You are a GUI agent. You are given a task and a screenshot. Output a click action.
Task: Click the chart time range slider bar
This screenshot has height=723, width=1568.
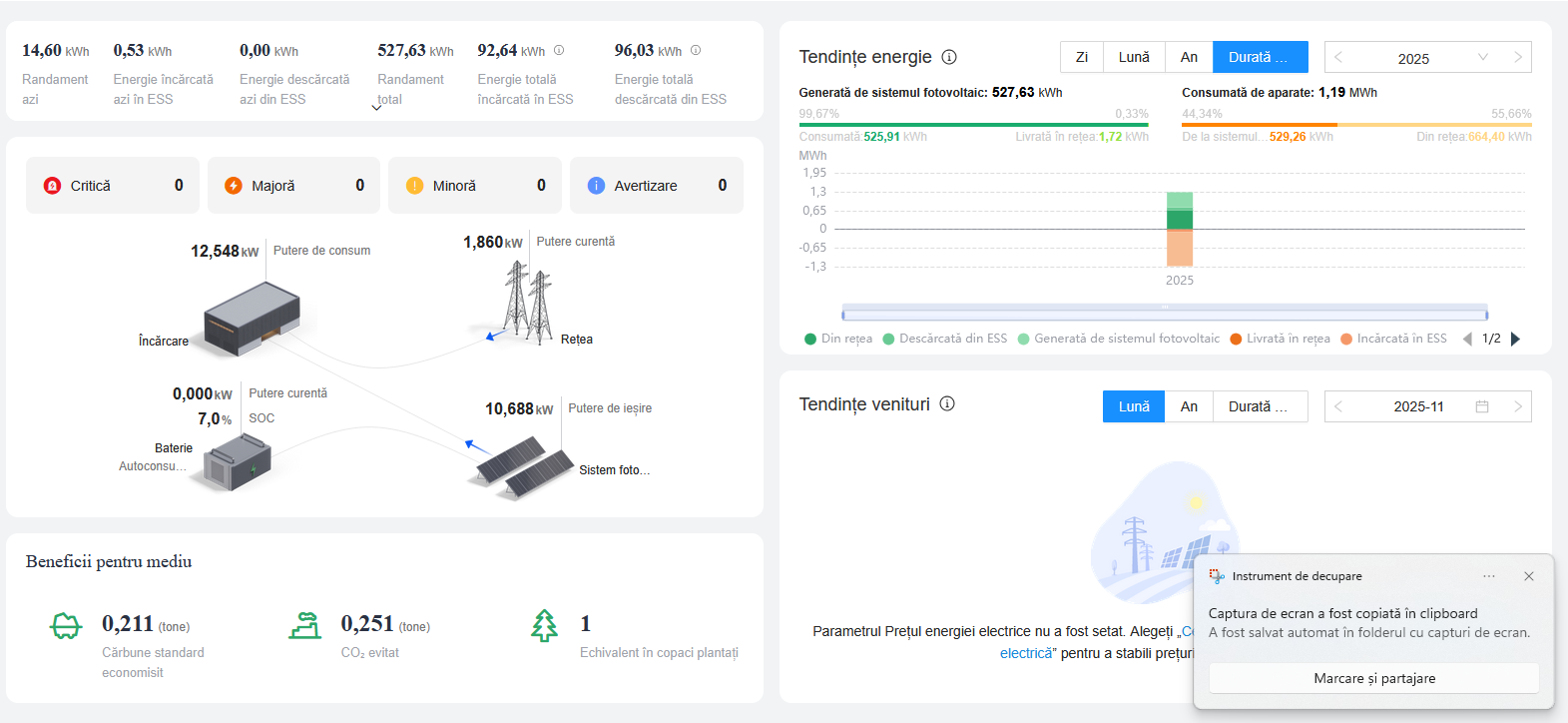pos(1164,313)
